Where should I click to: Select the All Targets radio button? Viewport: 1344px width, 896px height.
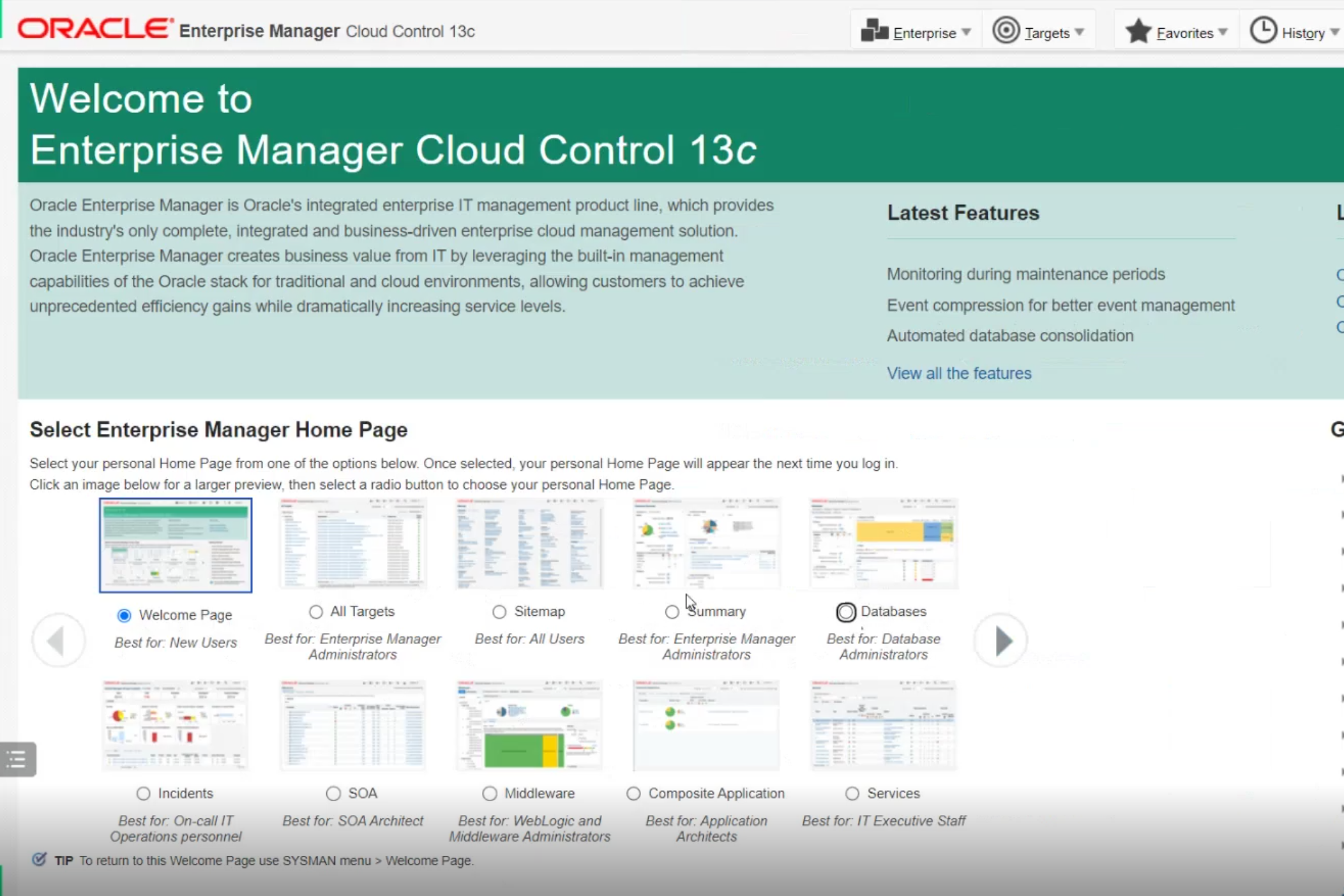pyautogui.click(x=316, y=612)
